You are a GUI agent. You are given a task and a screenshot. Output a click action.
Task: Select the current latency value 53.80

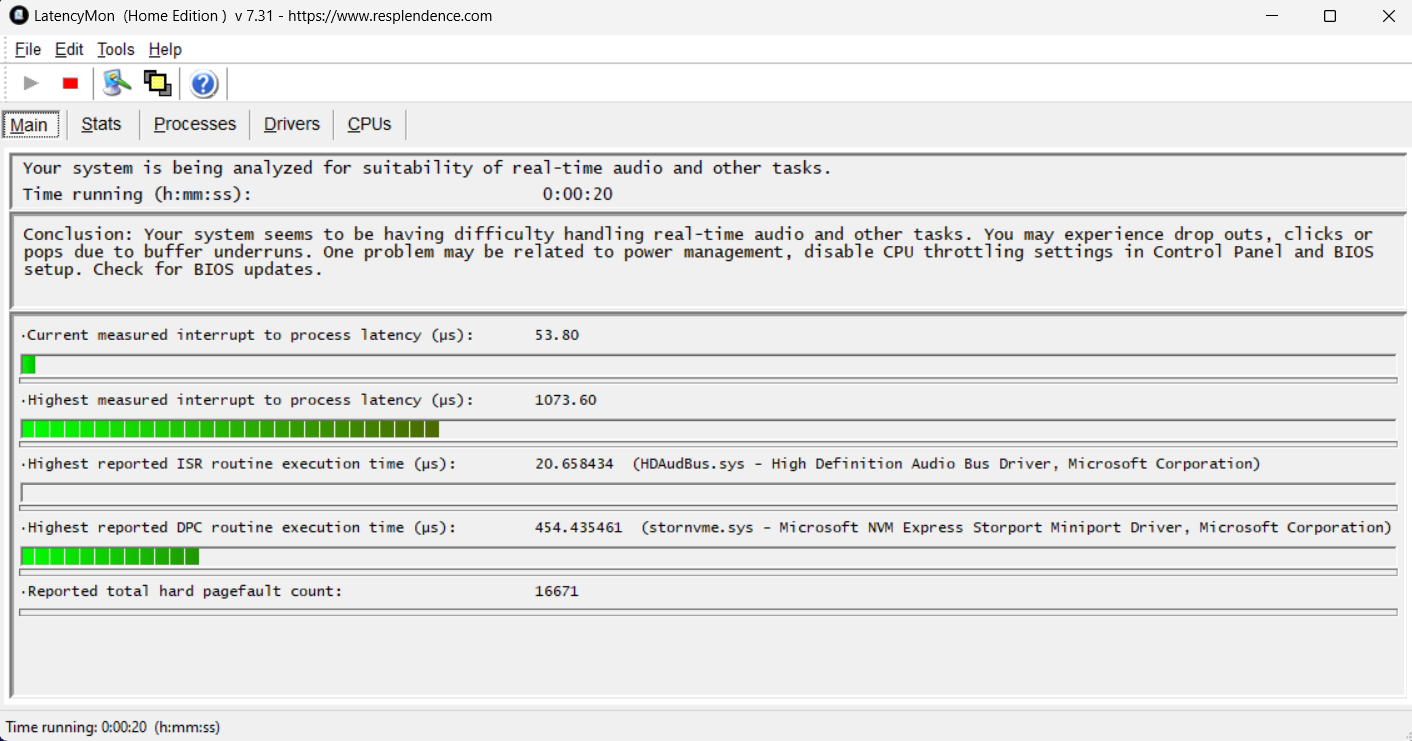coord(557,335)
